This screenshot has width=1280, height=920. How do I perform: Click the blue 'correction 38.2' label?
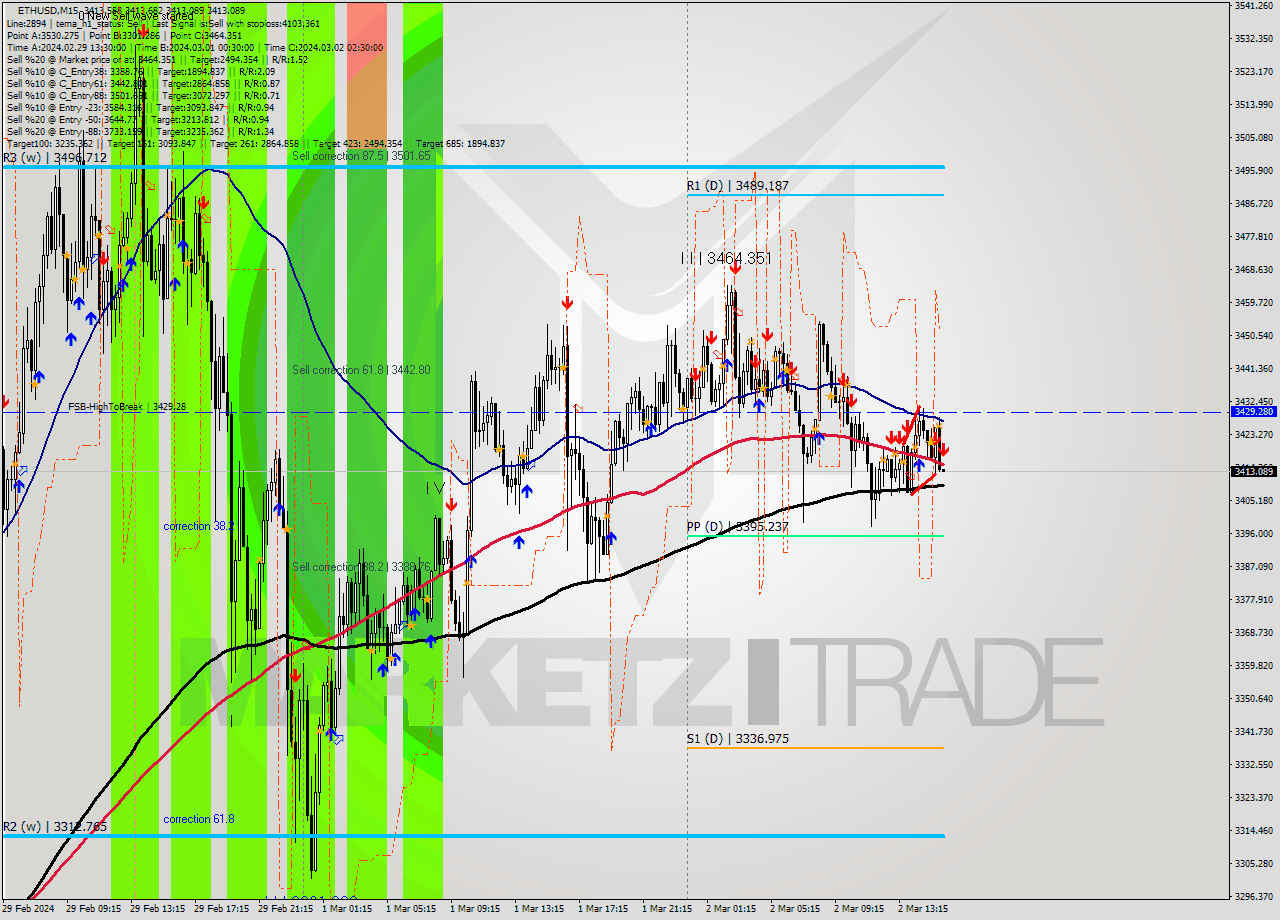[x=199, y=526]
